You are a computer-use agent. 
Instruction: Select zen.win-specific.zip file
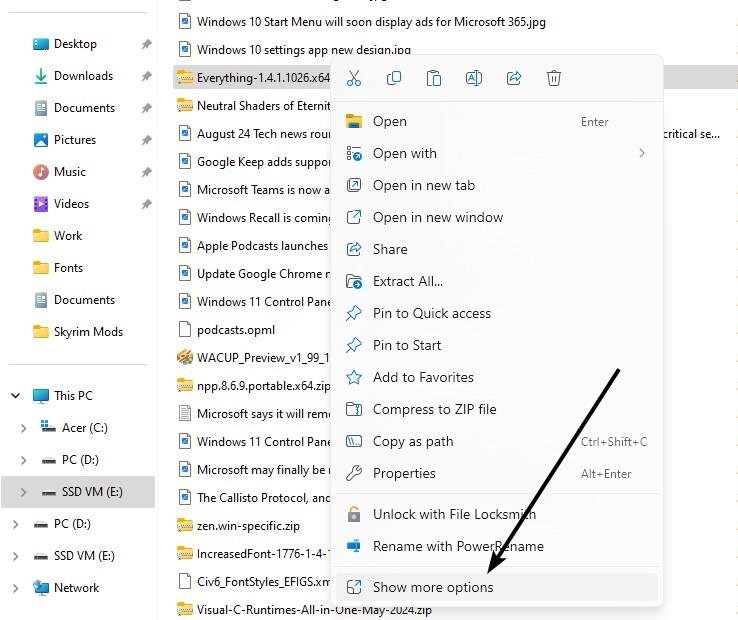(x=248, y=526)
